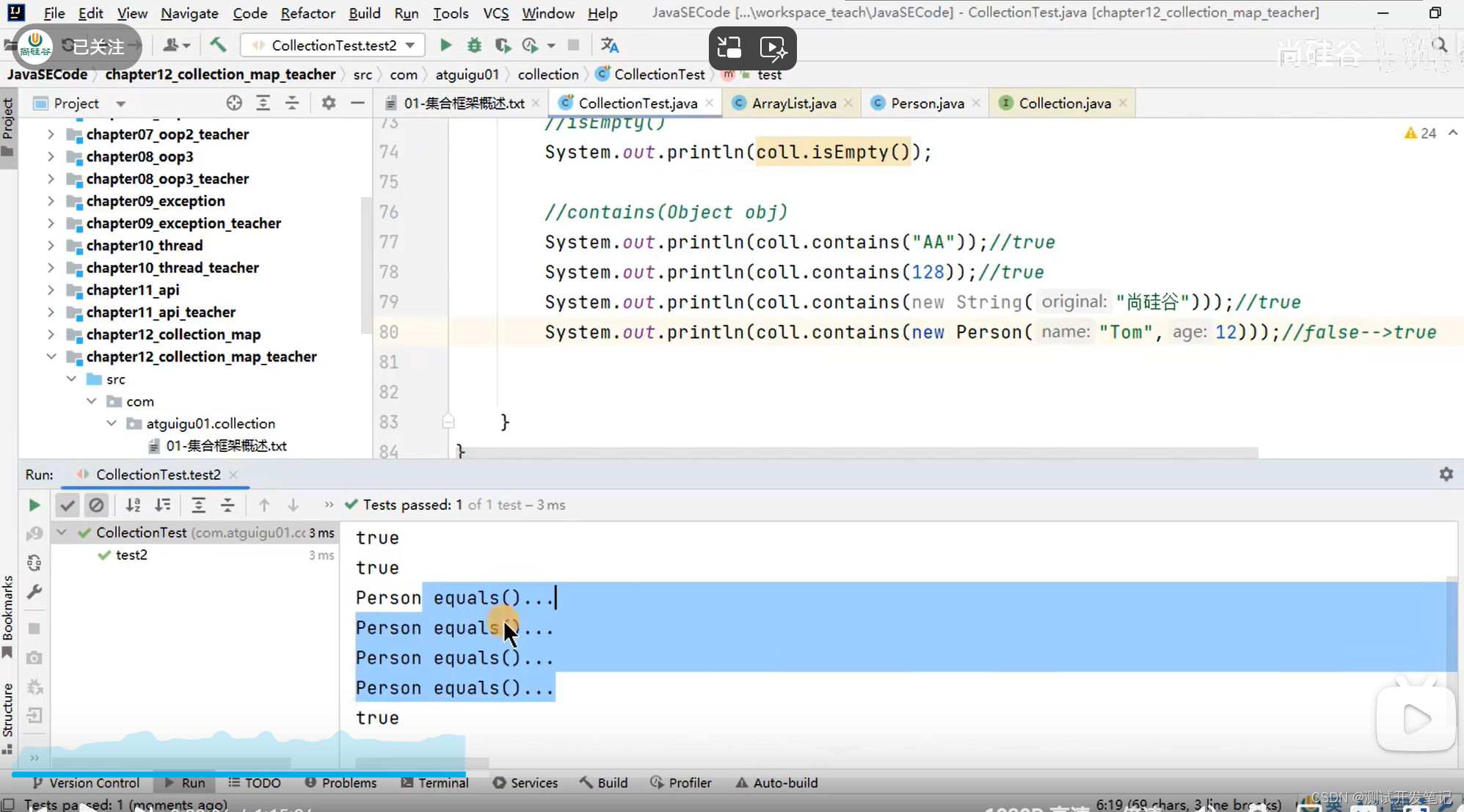Run with coverage icon in toolbar

tap(503, 45)
